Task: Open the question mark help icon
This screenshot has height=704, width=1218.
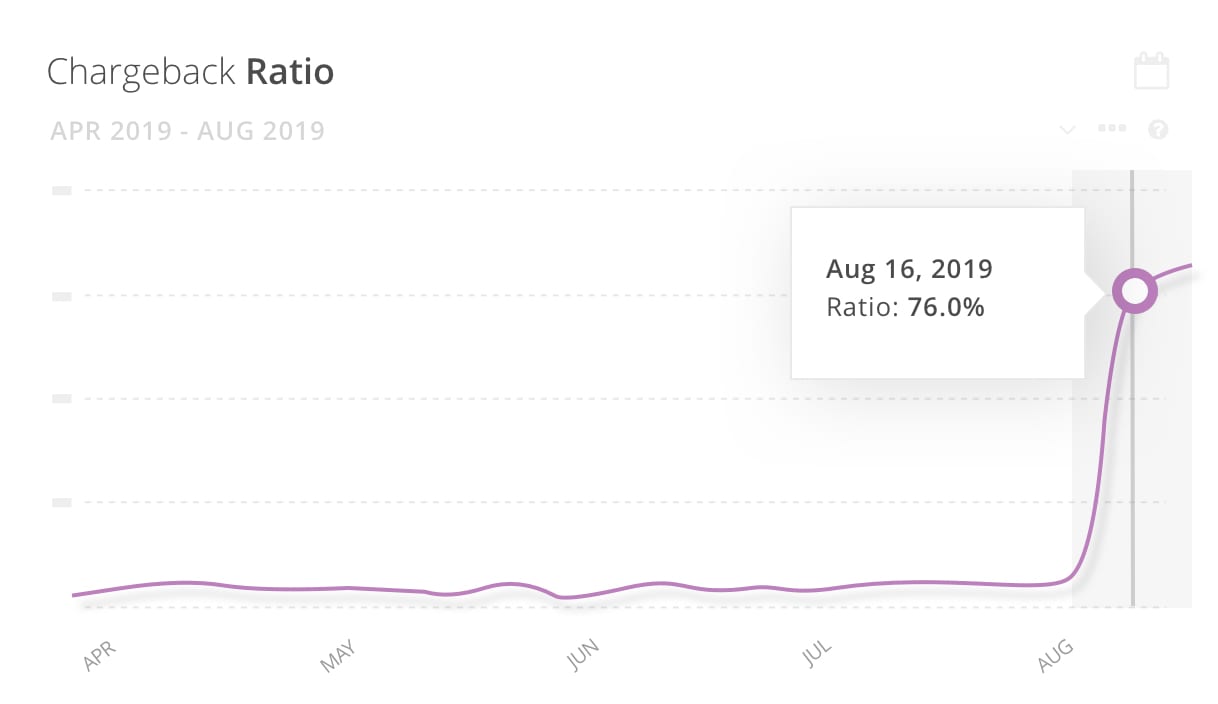Action: [1159, 129]
